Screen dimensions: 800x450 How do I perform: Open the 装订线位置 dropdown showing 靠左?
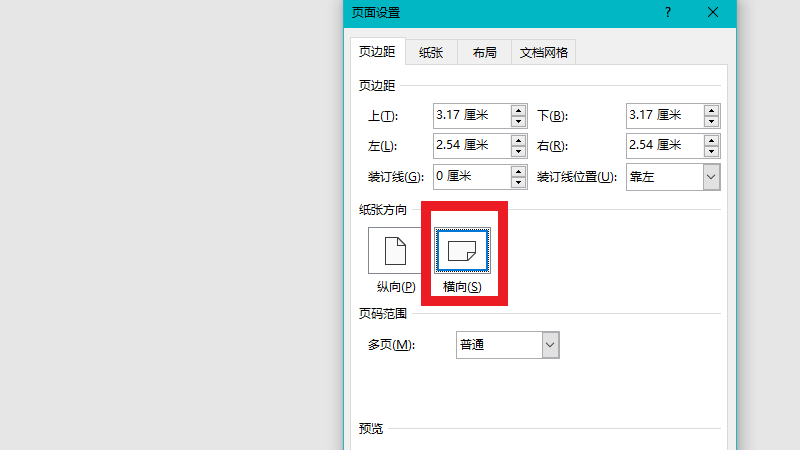[673, 177]
